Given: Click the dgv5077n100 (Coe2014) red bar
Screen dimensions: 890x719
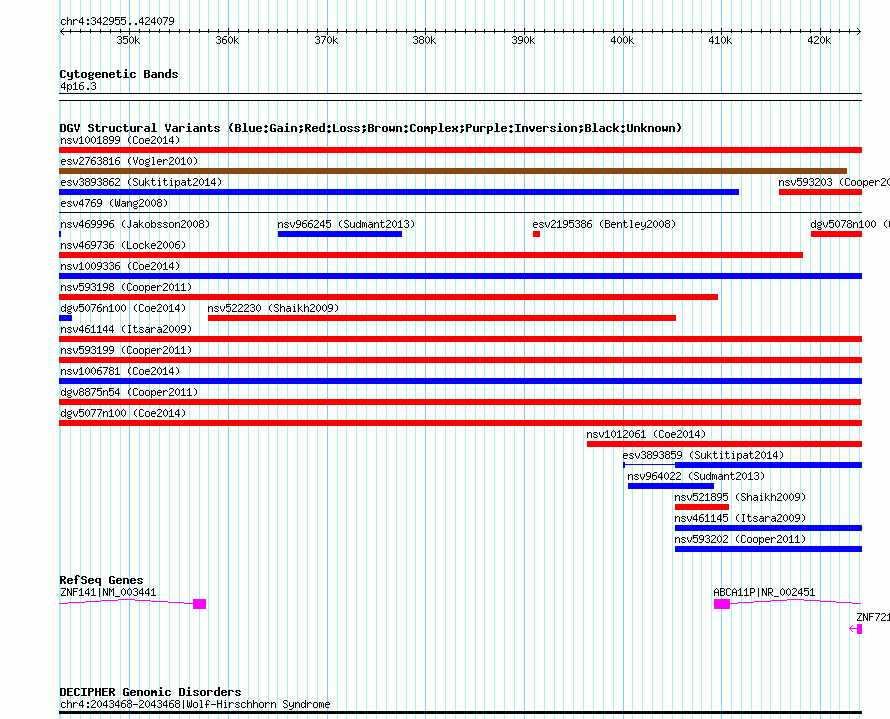Looking at the screenshot, I should coord(460,423).
